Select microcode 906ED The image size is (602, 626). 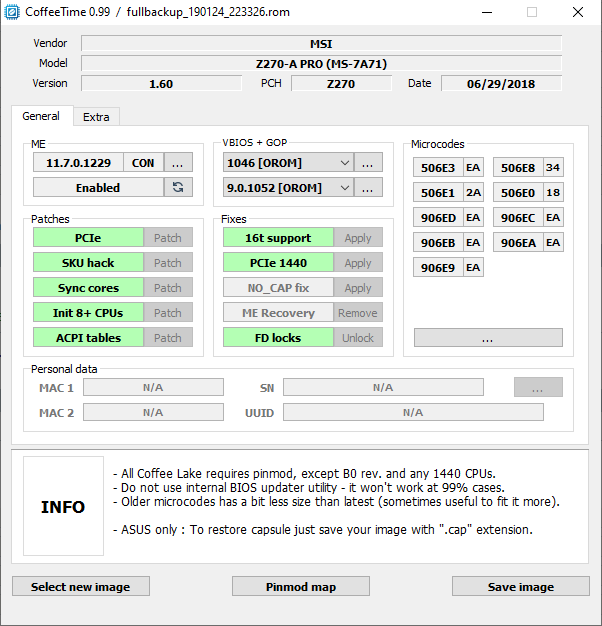(x=438, y=218)
